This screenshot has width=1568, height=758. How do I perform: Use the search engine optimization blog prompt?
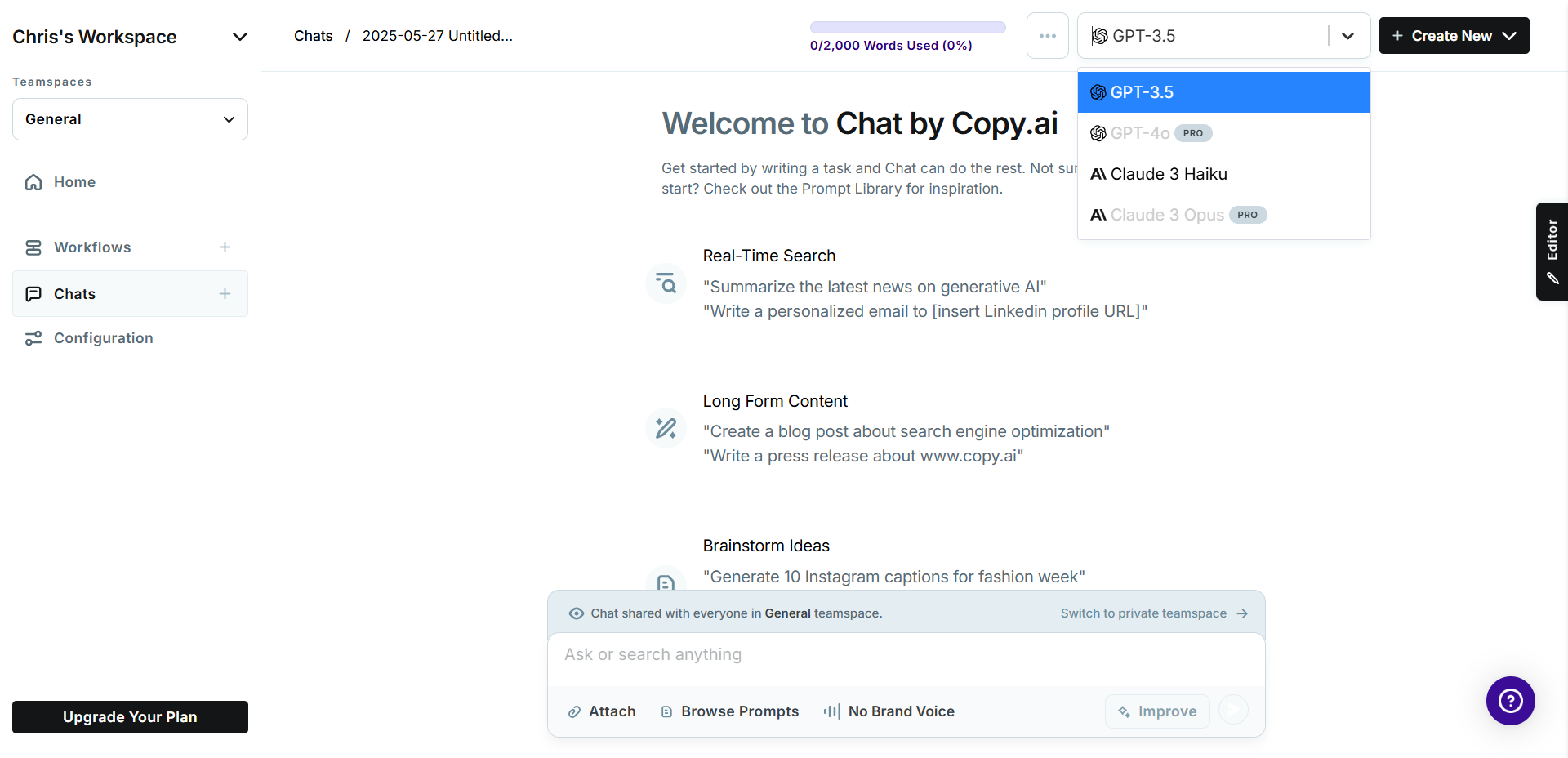[x=906, y=431]
